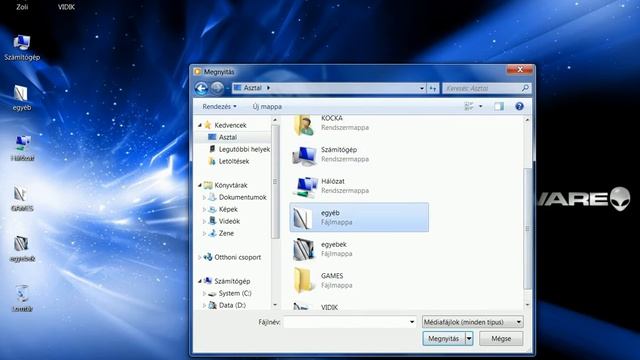This screenshot has height=360, width=640.
Task: Click the search magnifier icon
Action: click(x=525, y=88)
